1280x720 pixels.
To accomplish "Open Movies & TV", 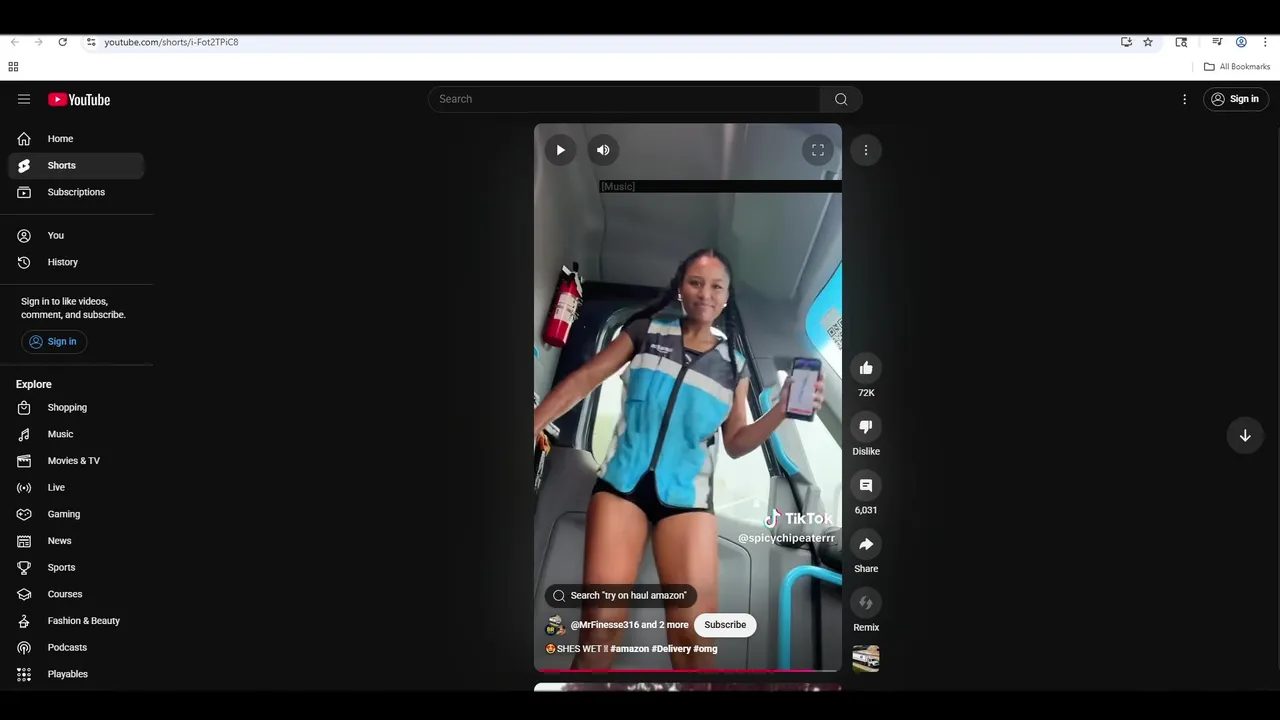I will [x=76, y=461].
